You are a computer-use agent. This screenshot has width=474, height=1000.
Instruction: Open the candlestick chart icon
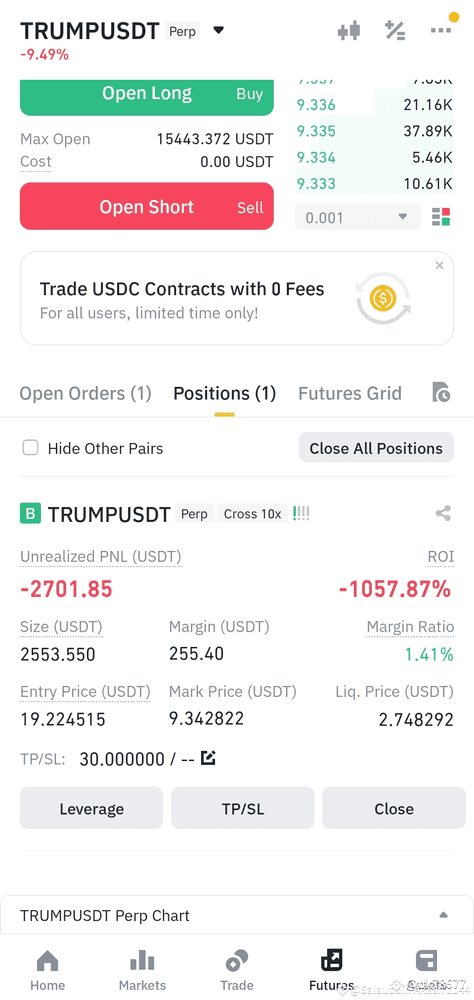pyautogui.click(x=349, y=30)
